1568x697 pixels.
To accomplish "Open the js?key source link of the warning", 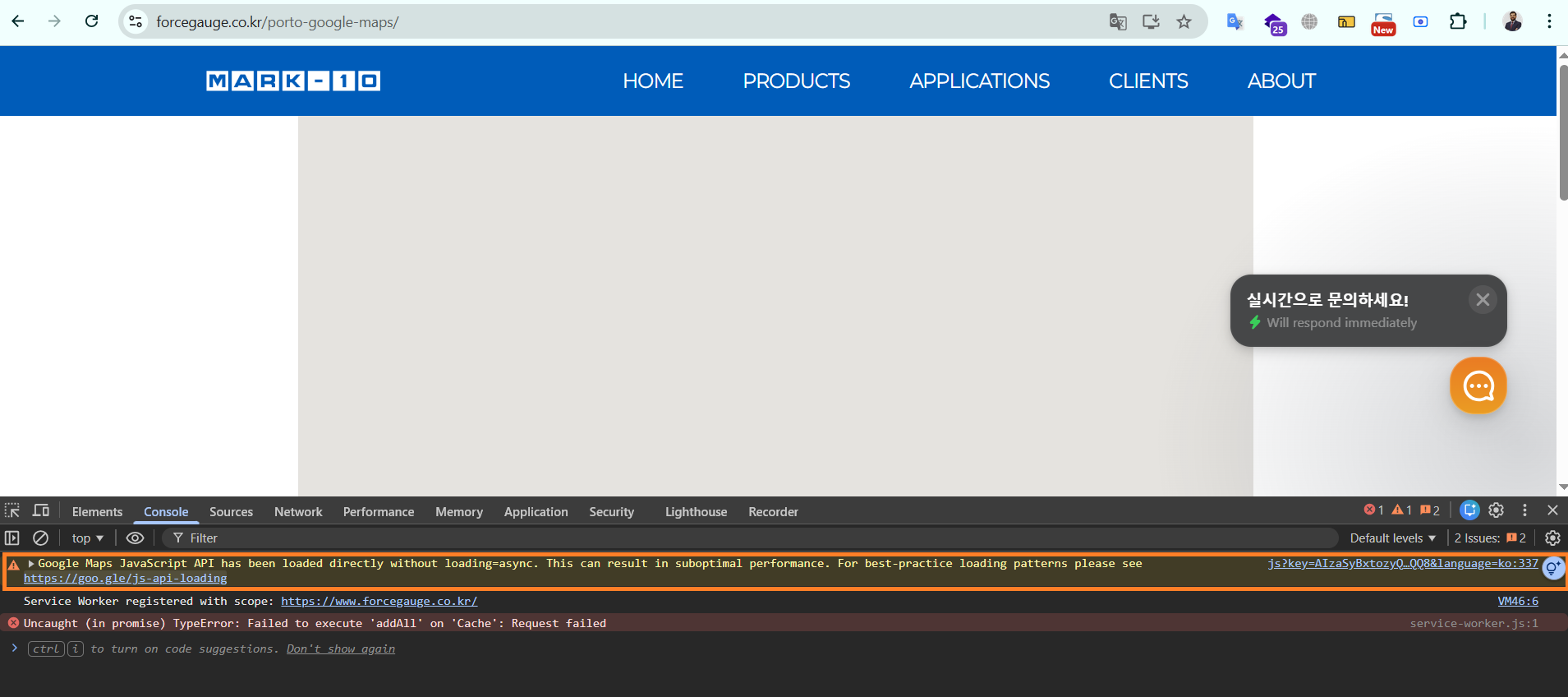I will pyautogui.click(x=1403, y=564).
